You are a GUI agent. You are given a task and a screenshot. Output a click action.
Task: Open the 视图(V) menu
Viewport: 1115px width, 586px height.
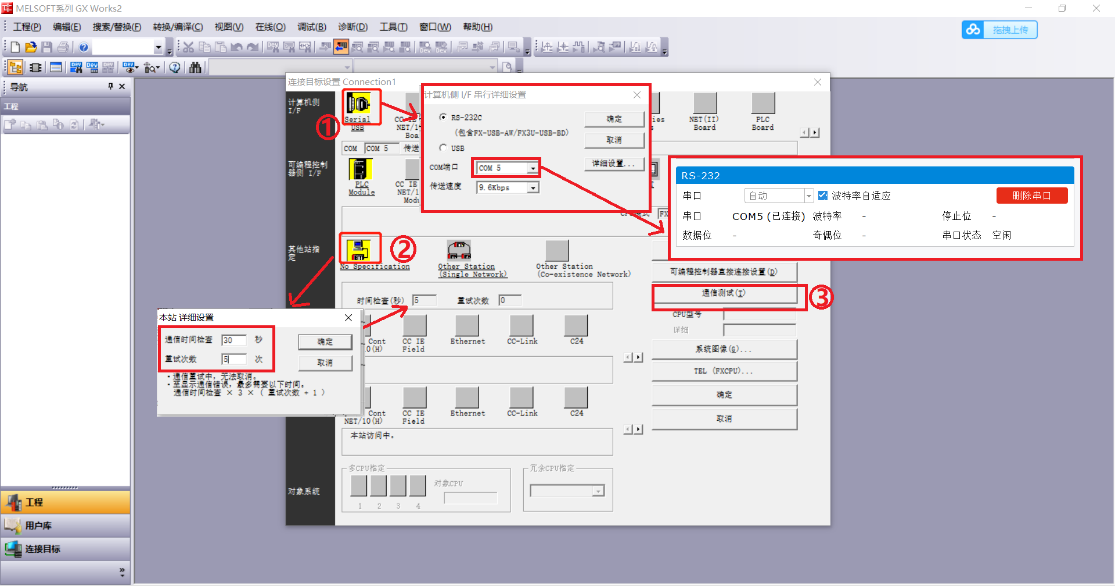click(229, 27)
